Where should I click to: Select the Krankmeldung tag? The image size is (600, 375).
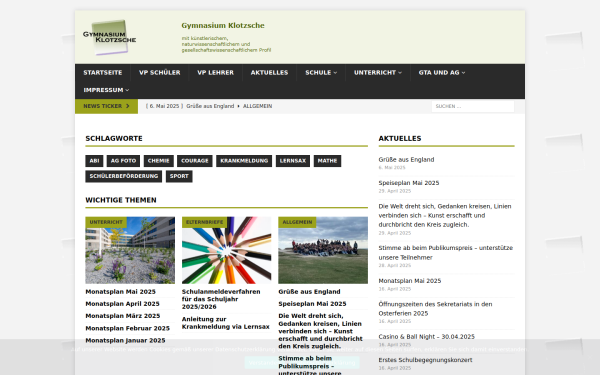pyautogui.click(x=244, y=161)
